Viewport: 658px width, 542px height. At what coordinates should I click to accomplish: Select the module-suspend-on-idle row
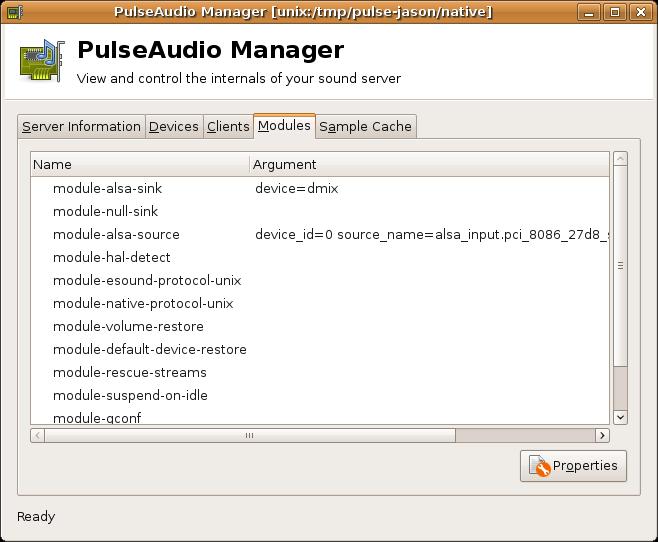click(x=320, y=396)
